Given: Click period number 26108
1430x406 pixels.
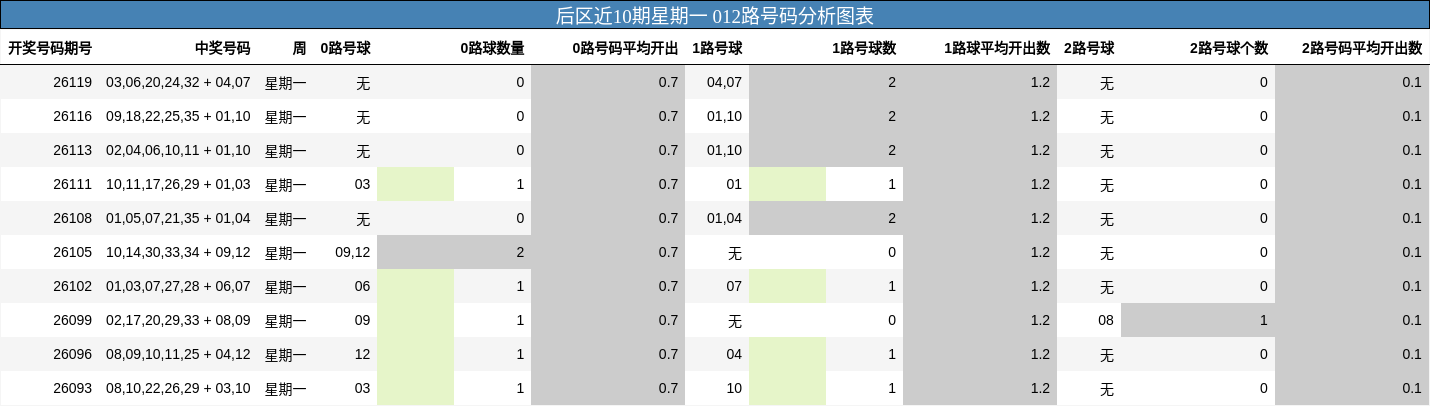Looking at the screenshot, I should pos(73,218).
